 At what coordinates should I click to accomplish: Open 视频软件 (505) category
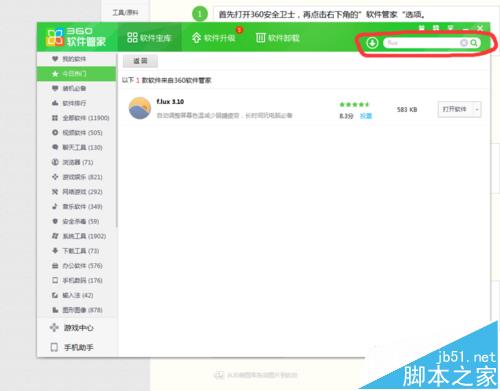click(x=77, y=133)
